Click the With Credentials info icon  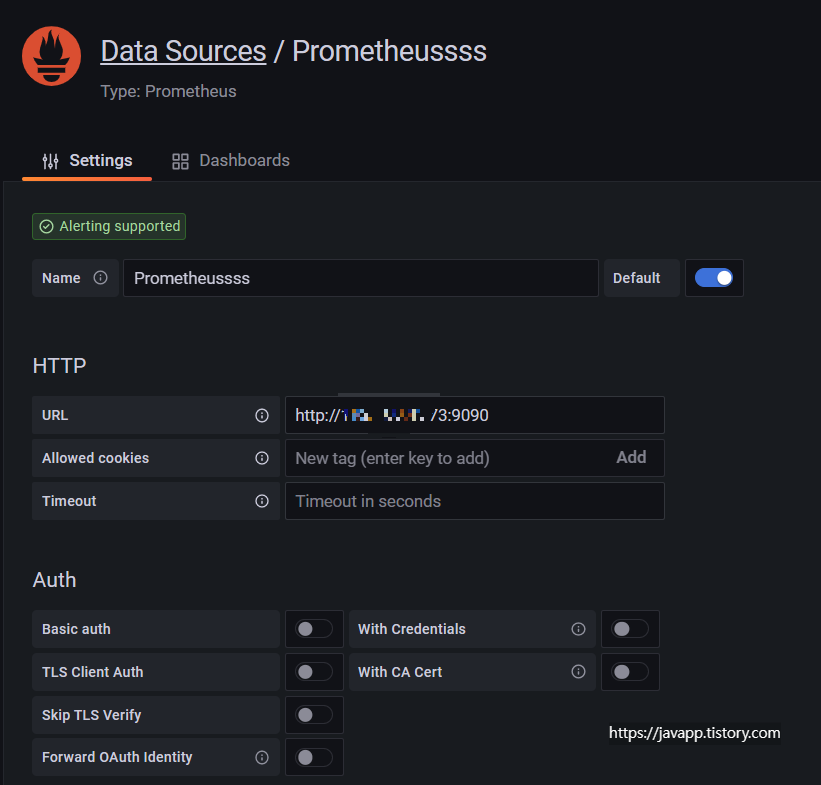(578, 629)
